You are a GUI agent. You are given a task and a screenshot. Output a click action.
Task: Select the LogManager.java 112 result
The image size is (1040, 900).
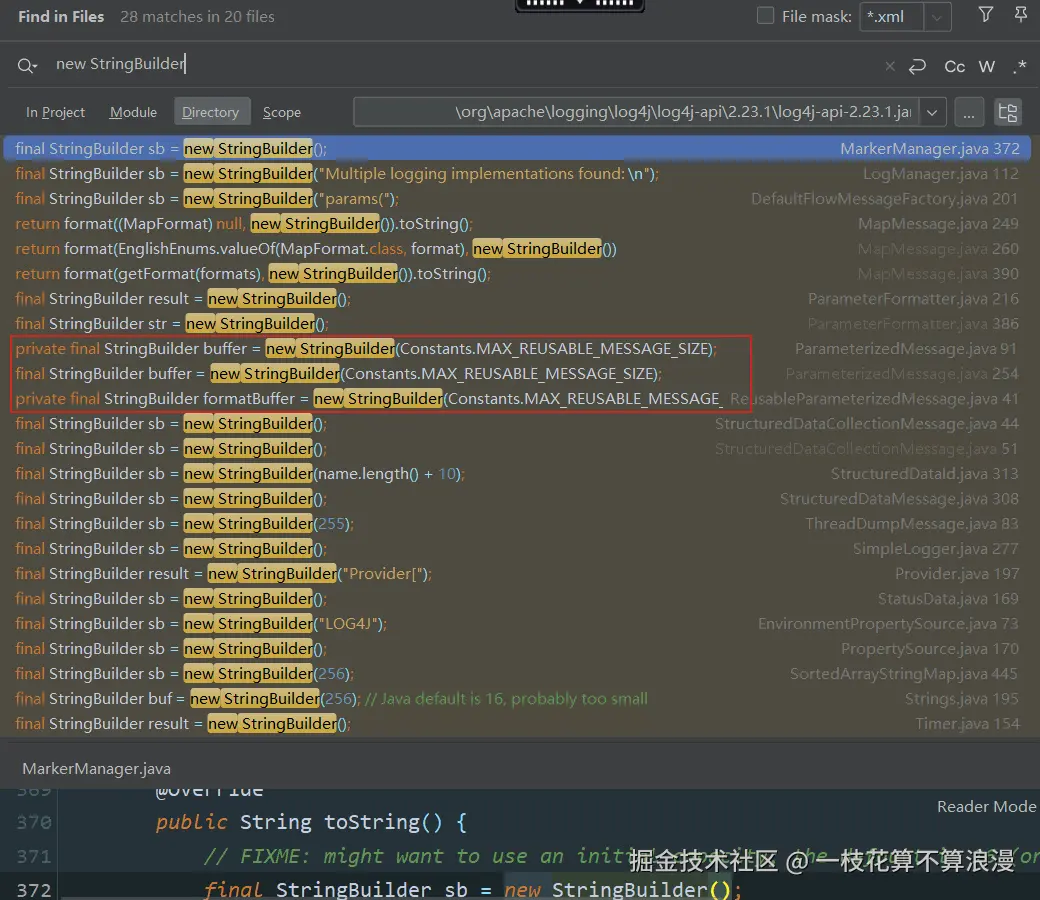(x=517, y=174)
